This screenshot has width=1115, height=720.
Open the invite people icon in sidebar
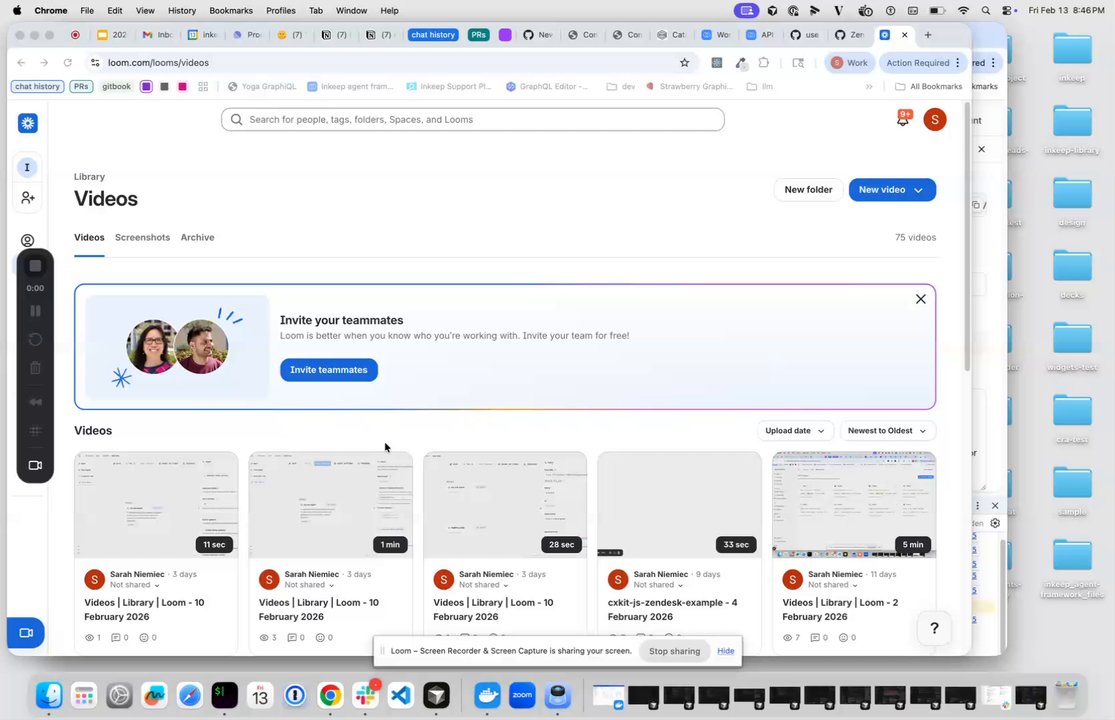tap(28, 198)
